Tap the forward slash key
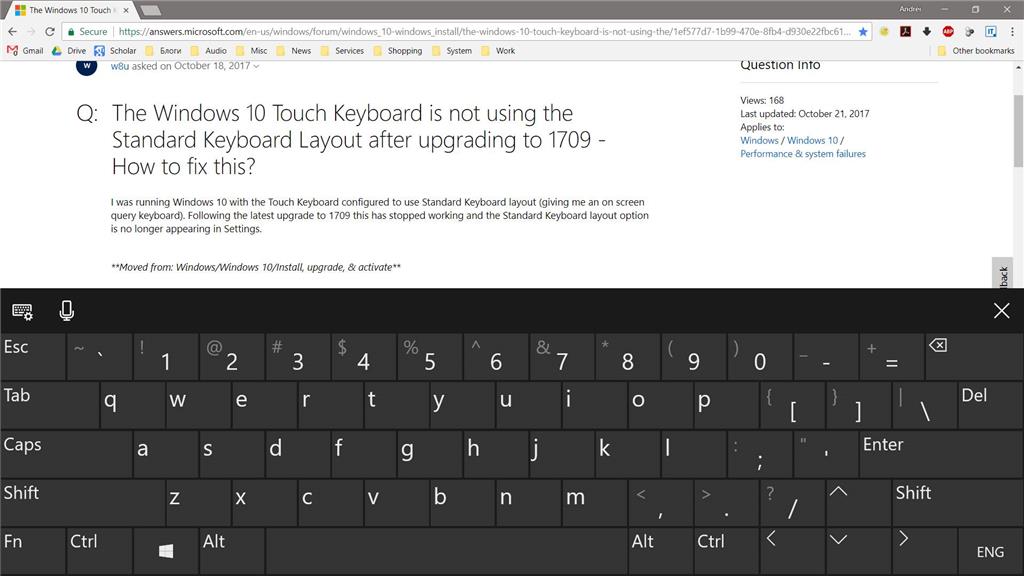1024x576 pixels. point(792,502)
